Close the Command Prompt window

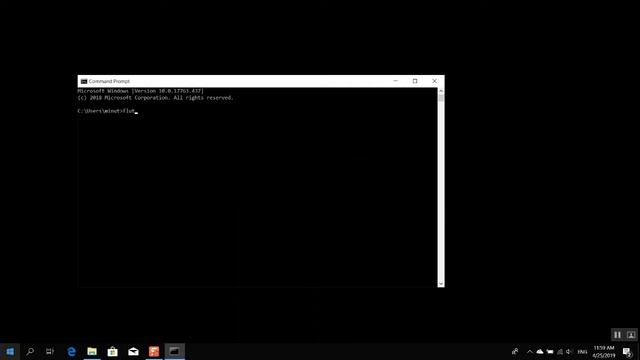(x=434, y=81)
